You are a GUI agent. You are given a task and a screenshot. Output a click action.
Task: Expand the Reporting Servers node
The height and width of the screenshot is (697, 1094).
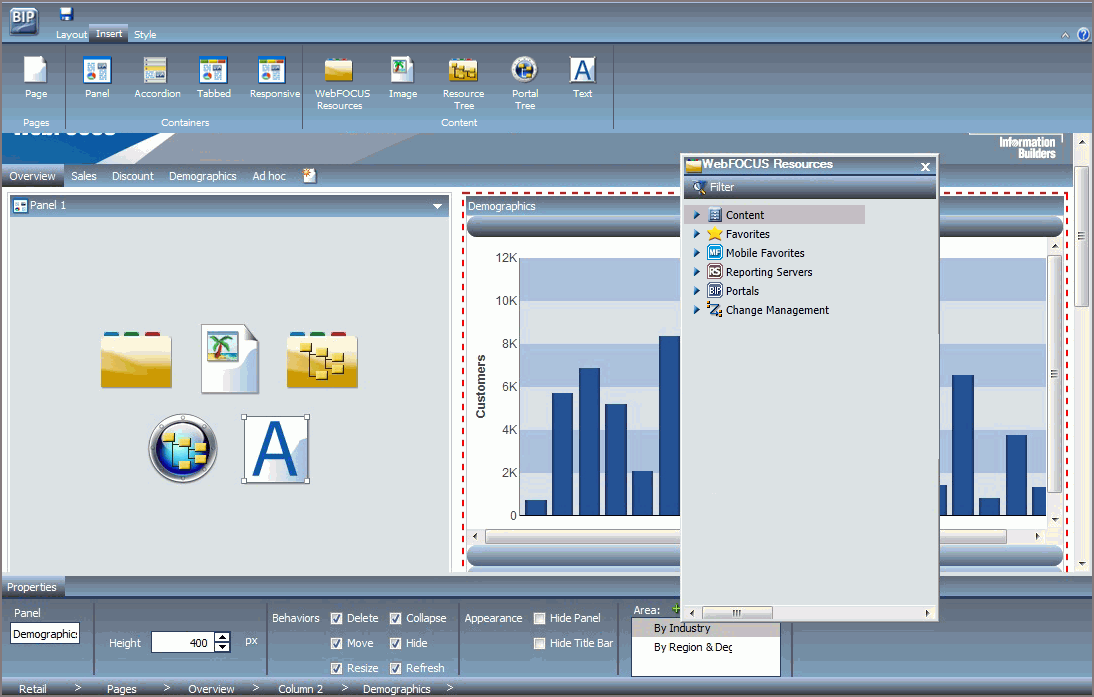click(x=696, y=271)
